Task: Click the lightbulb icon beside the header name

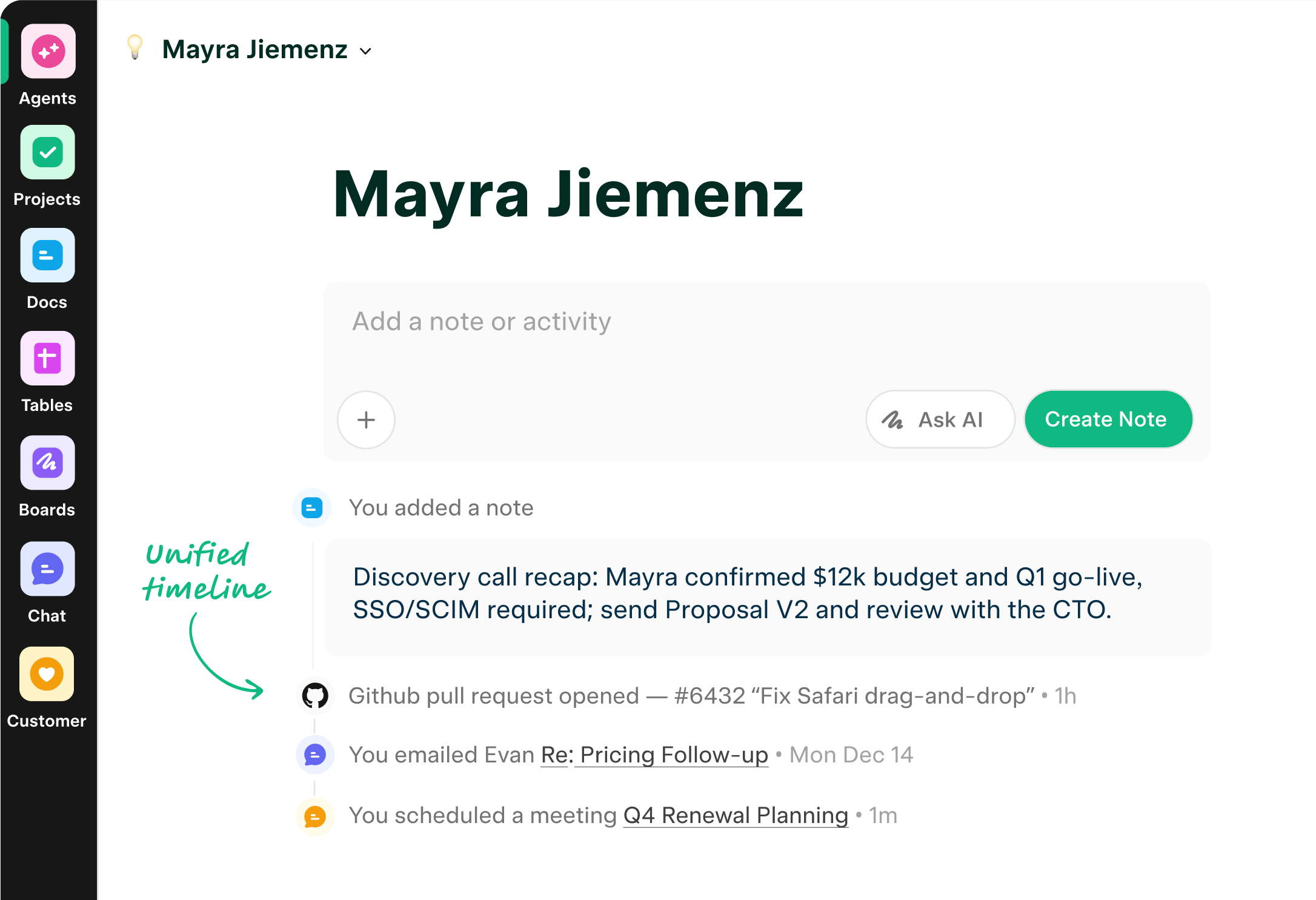Action: (x=135, y=47)
